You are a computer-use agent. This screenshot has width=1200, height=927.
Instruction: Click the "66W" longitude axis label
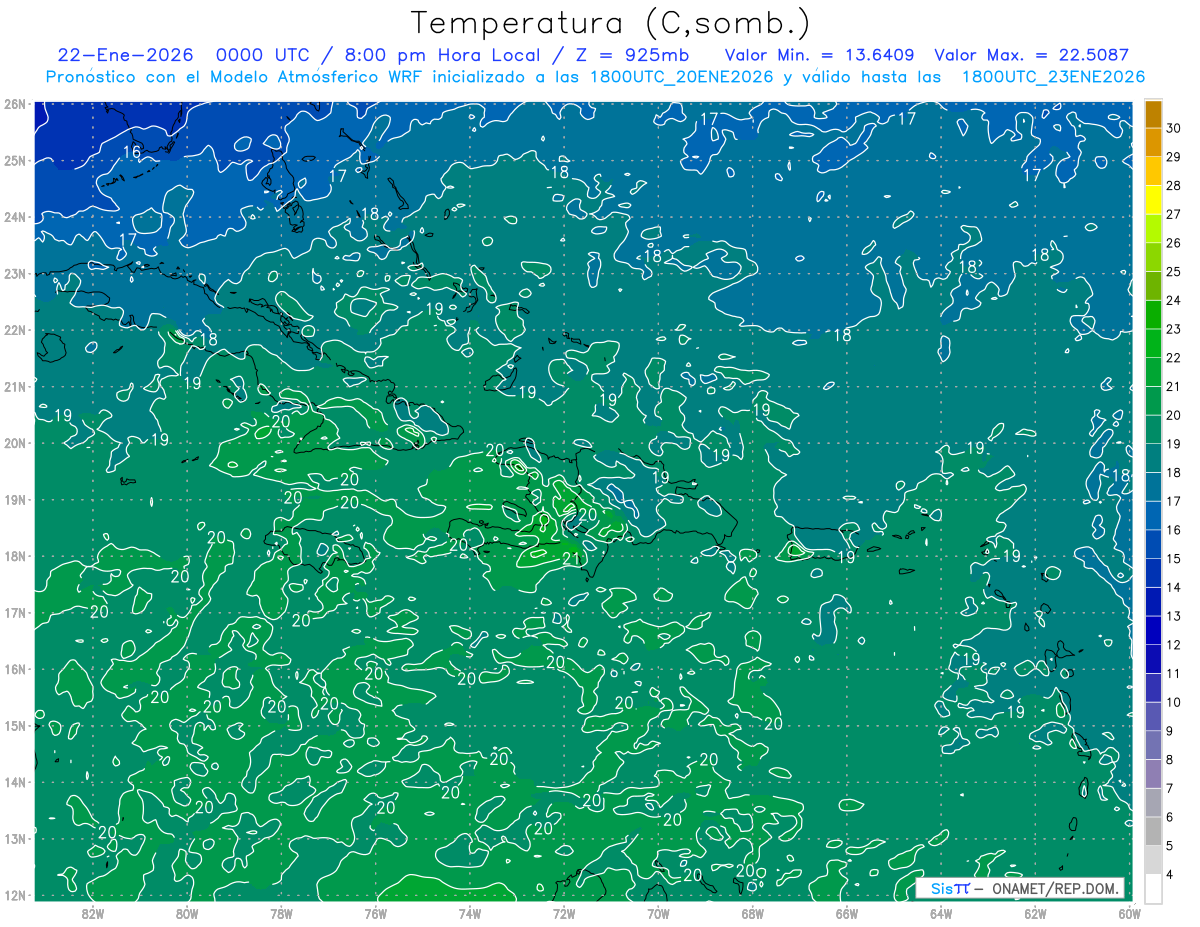[846, 913]
